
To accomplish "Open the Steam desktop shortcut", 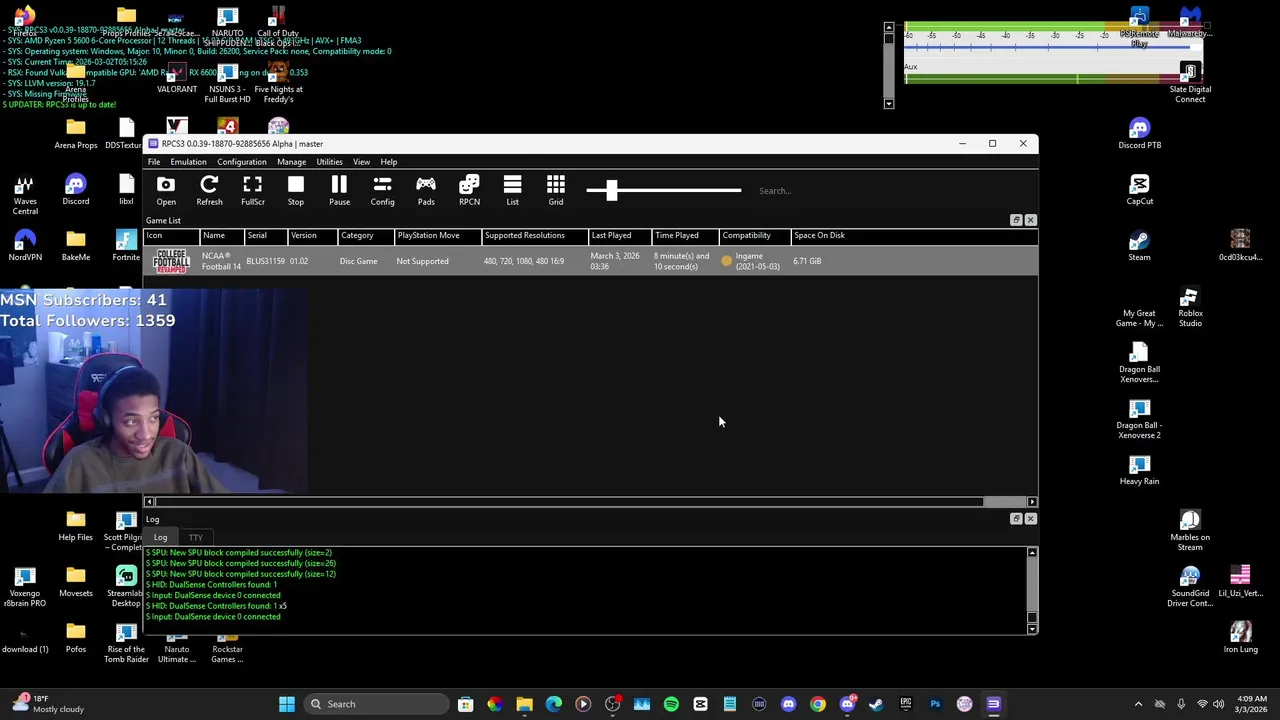I will point(1139,245).
